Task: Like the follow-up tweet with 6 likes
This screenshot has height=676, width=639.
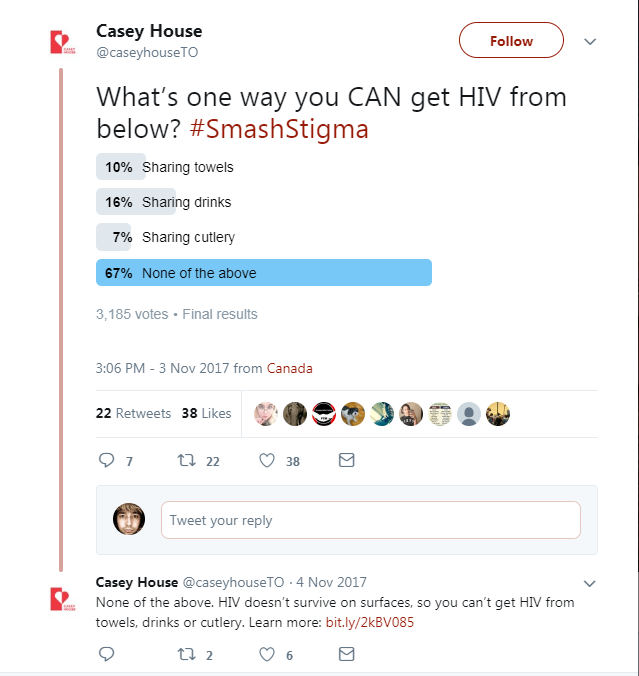Action: (x=267, y=654)
